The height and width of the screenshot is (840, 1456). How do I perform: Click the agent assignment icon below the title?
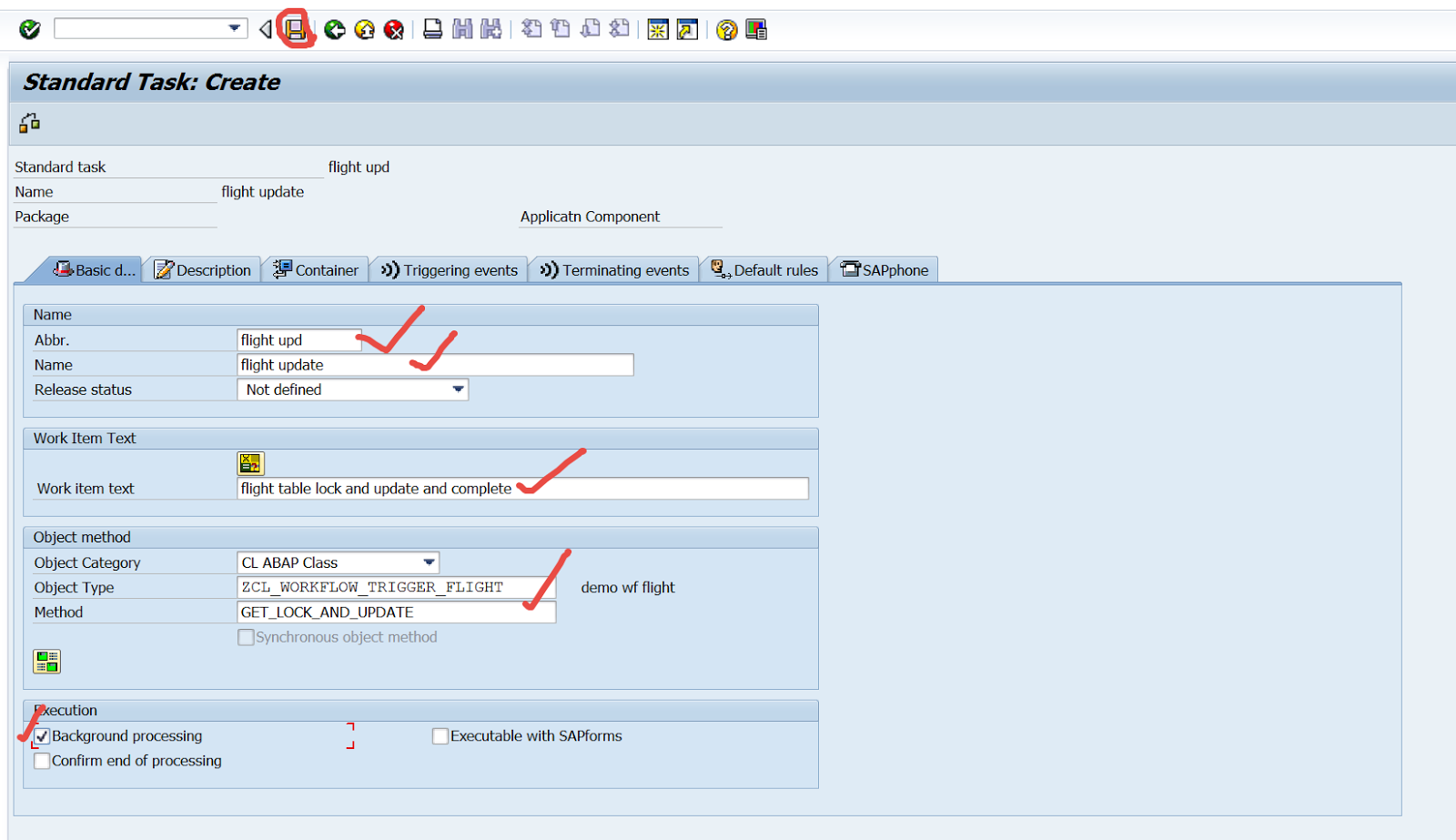coord(29,123)
